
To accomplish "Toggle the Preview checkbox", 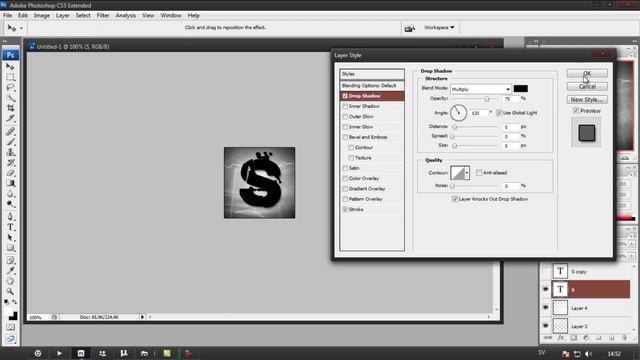I will [x=576, y=111].
